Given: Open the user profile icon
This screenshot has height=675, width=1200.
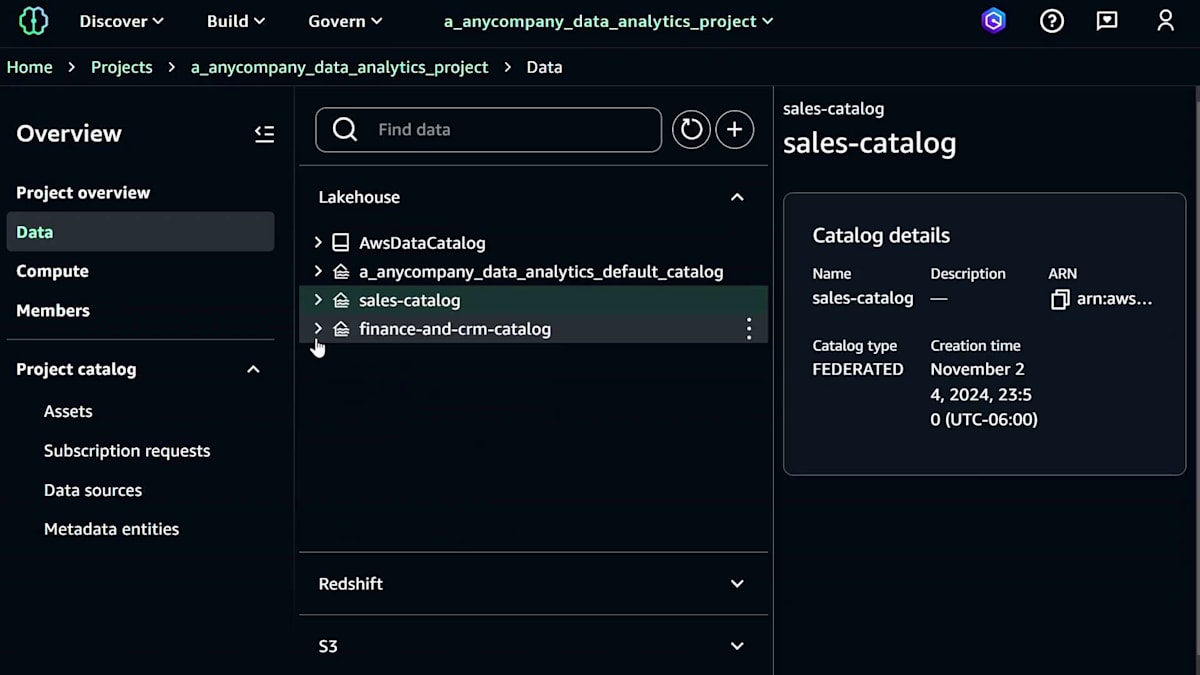Looking at the screenshot, I should 1165,21.
